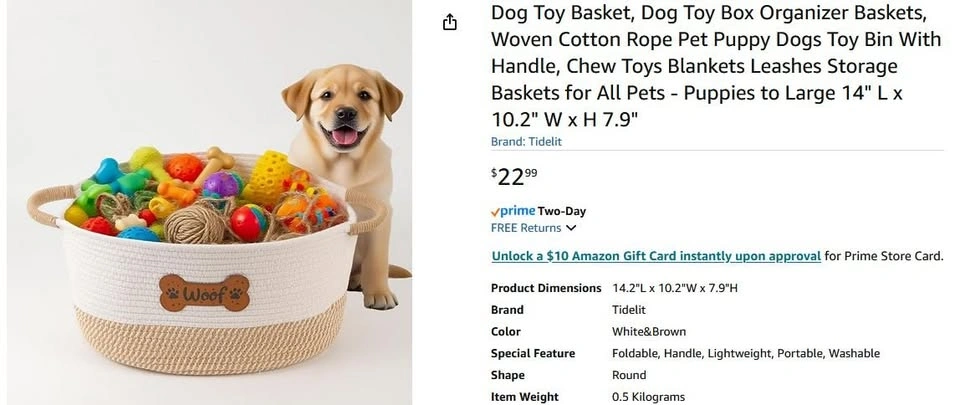
Task: Click the Special Feature label
Action: coord(533,354)
